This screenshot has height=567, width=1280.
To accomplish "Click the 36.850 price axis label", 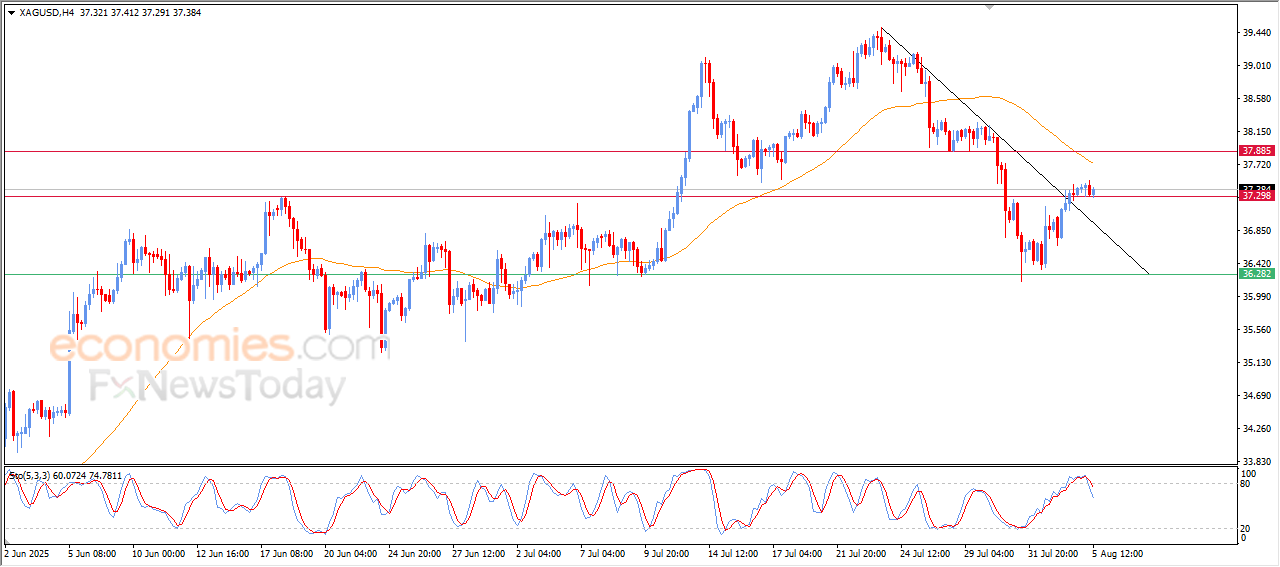I will click(x=1255, y=230).
